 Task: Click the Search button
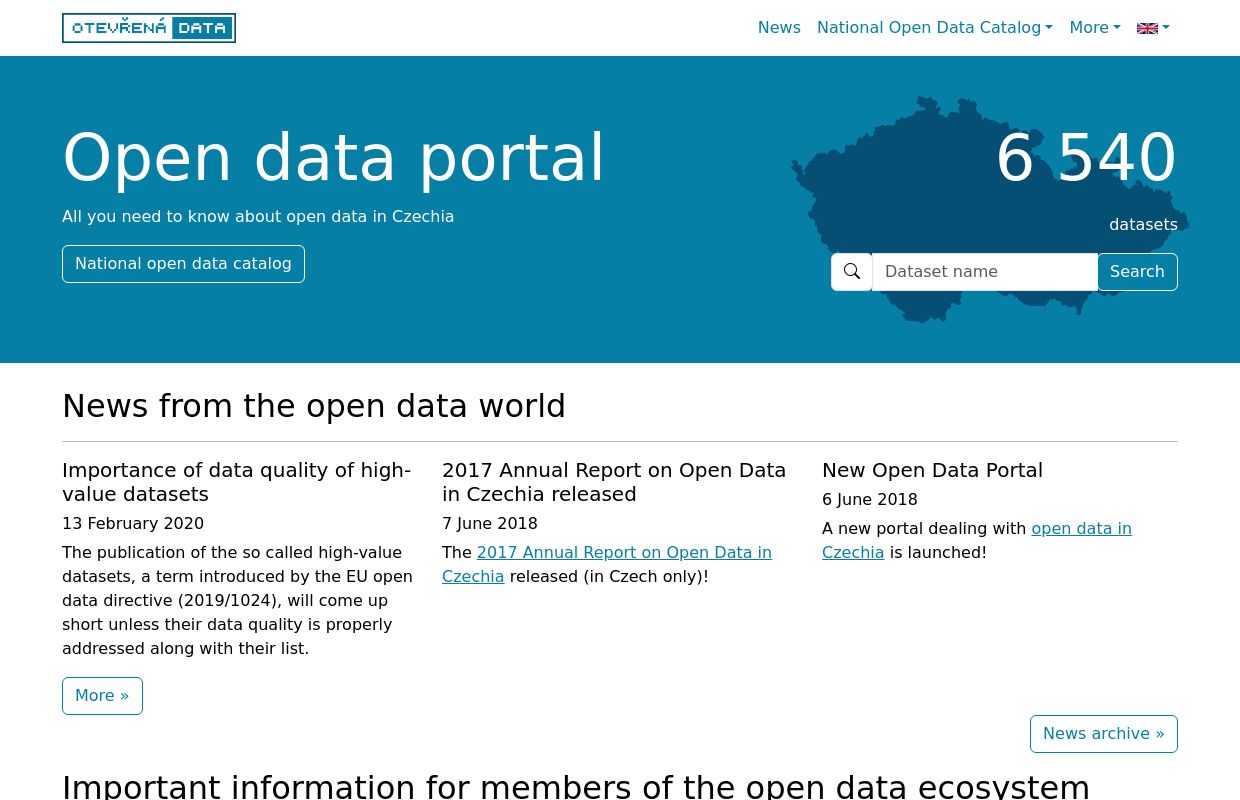click(x=1137, y=272)
